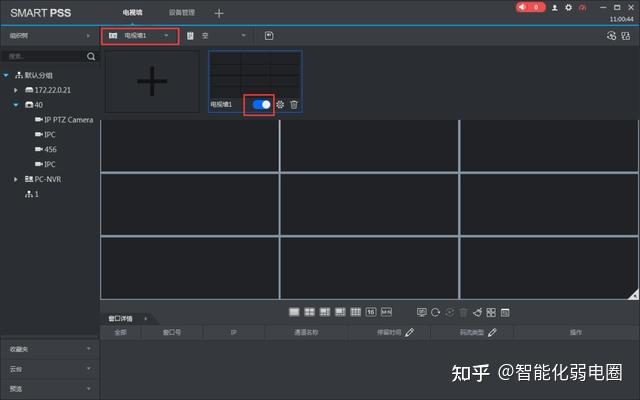Open the 电视墙1 video wall dropdown
640x400 pixels.
pyautogui.click(x=140, y=36)
